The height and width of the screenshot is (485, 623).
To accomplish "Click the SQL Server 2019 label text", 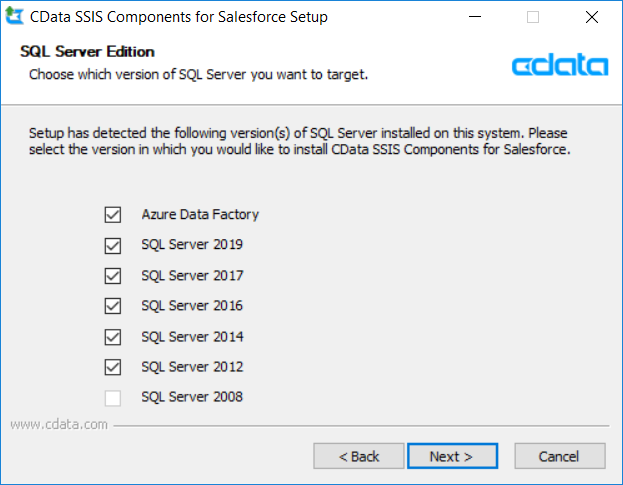I will pyautogui.click(x=192, y=245).
